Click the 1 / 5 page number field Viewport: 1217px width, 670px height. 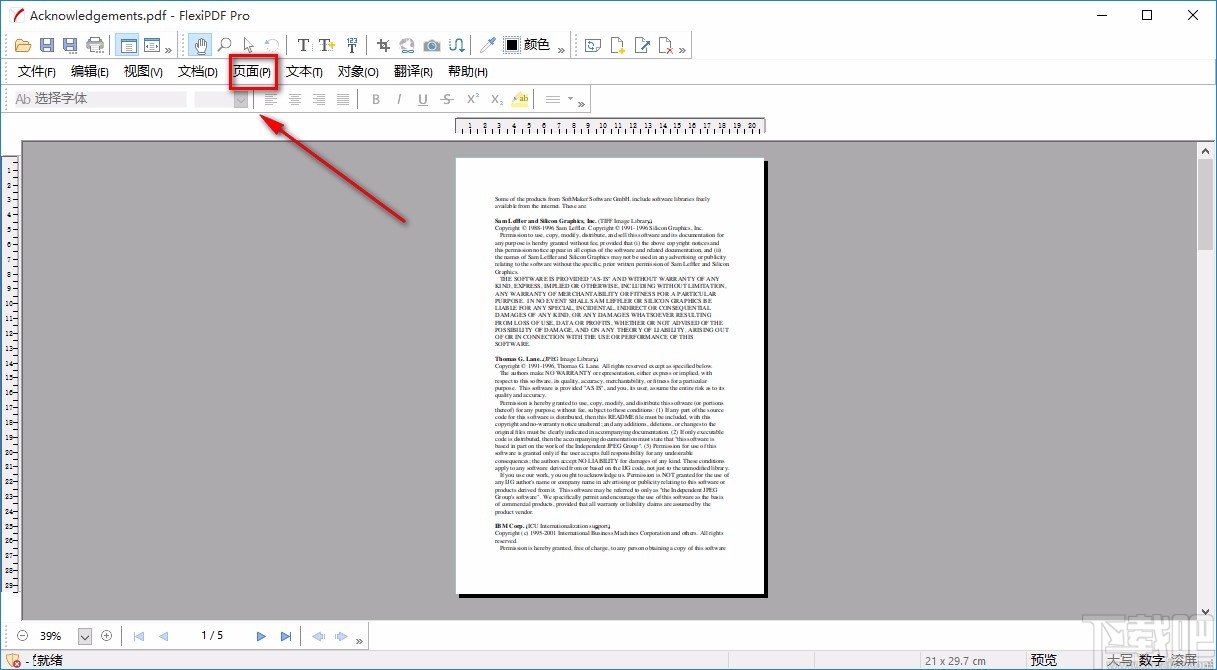[212, 636]
